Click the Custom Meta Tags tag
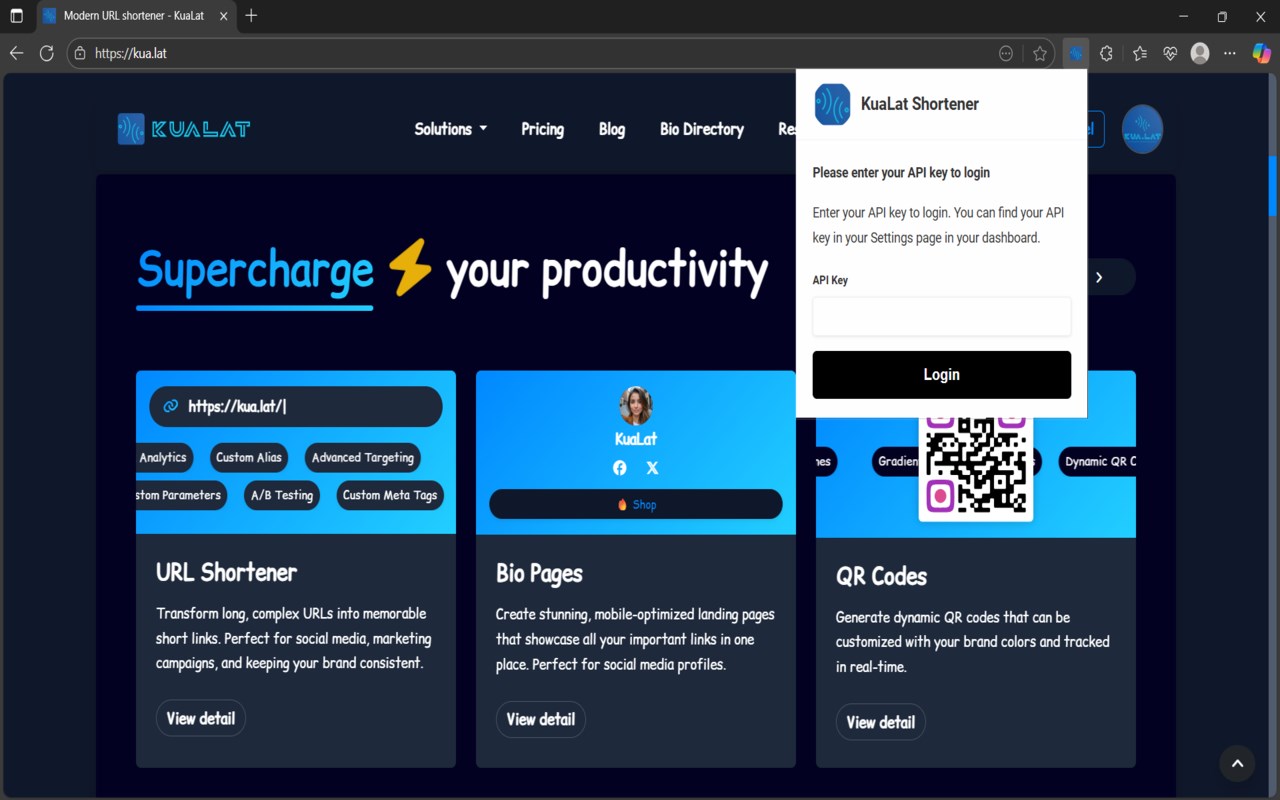This screenshot has height=800, width=1280. tap(390, 495)
